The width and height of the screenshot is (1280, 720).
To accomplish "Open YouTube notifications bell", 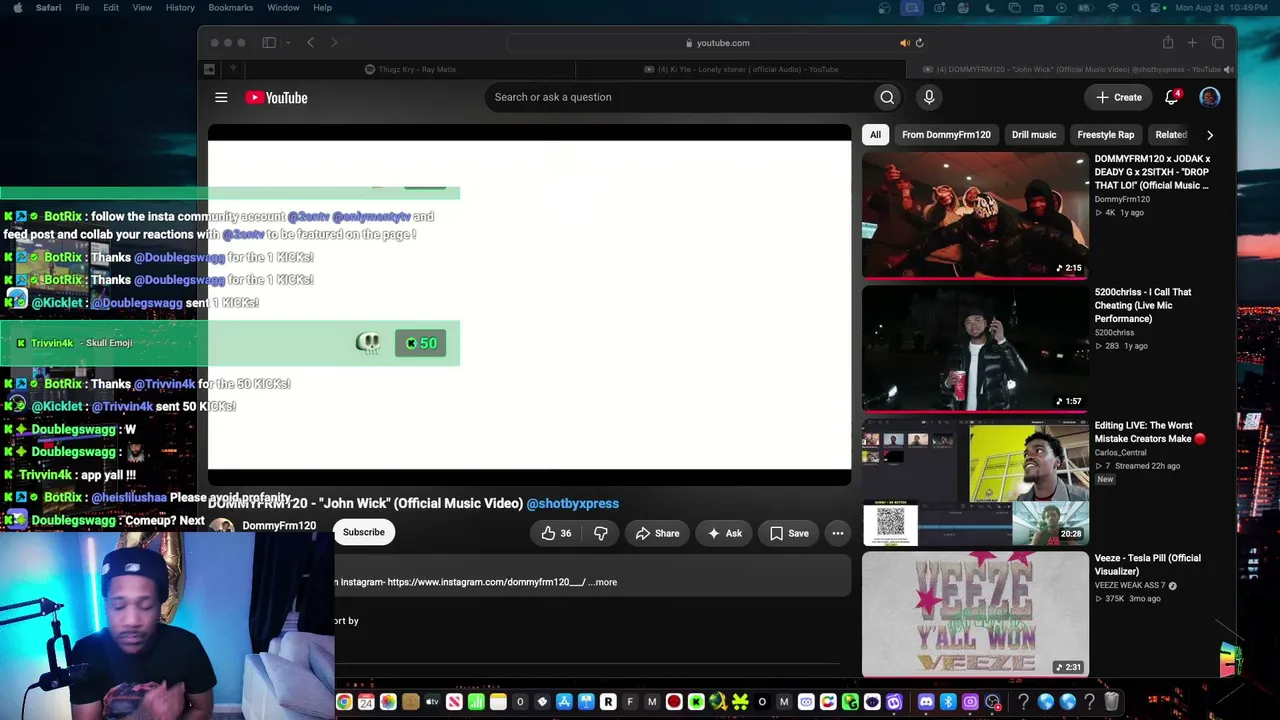I will (1172, 97).
